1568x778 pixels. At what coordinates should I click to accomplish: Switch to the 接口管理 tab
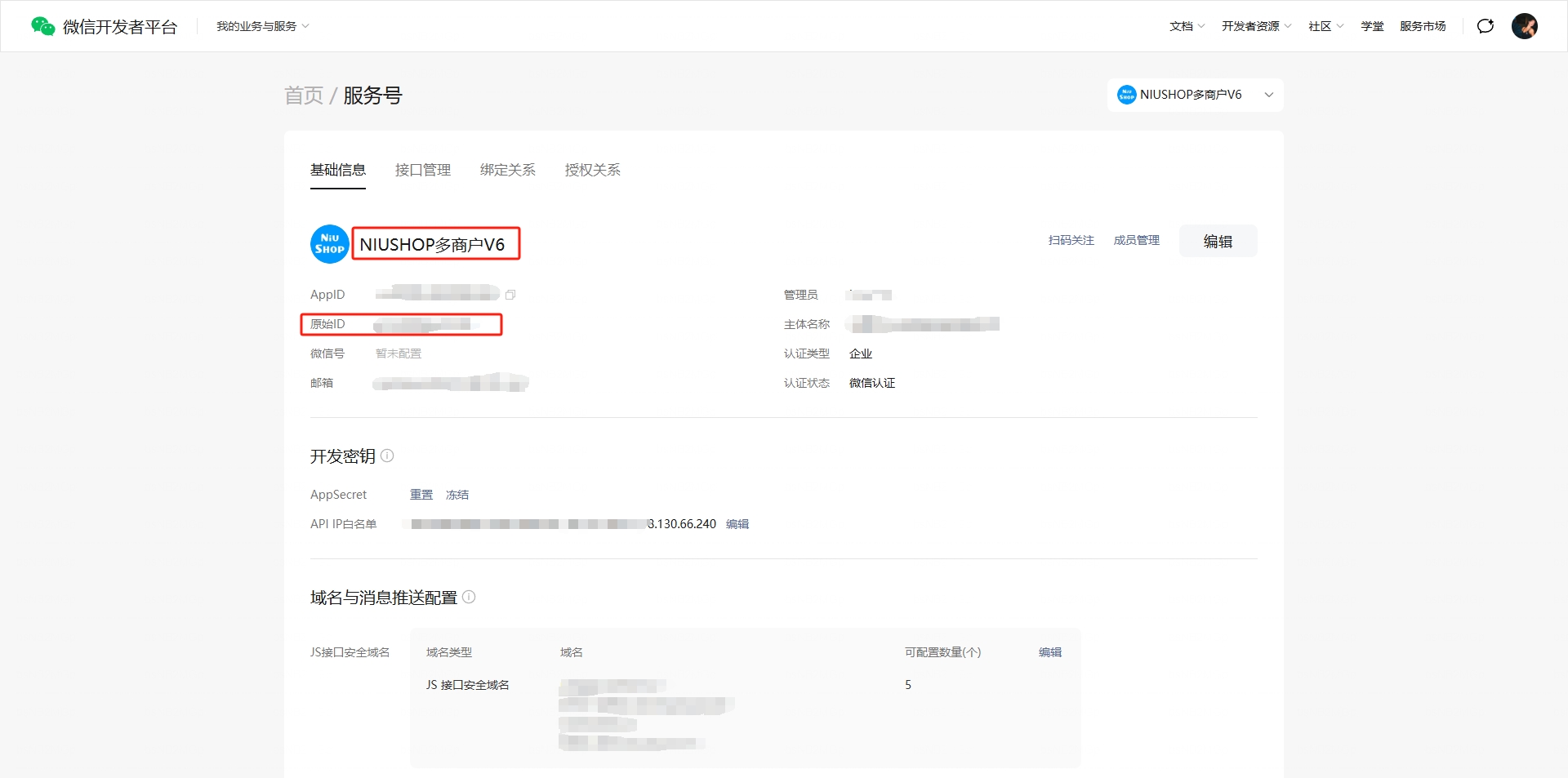[422, 170]
